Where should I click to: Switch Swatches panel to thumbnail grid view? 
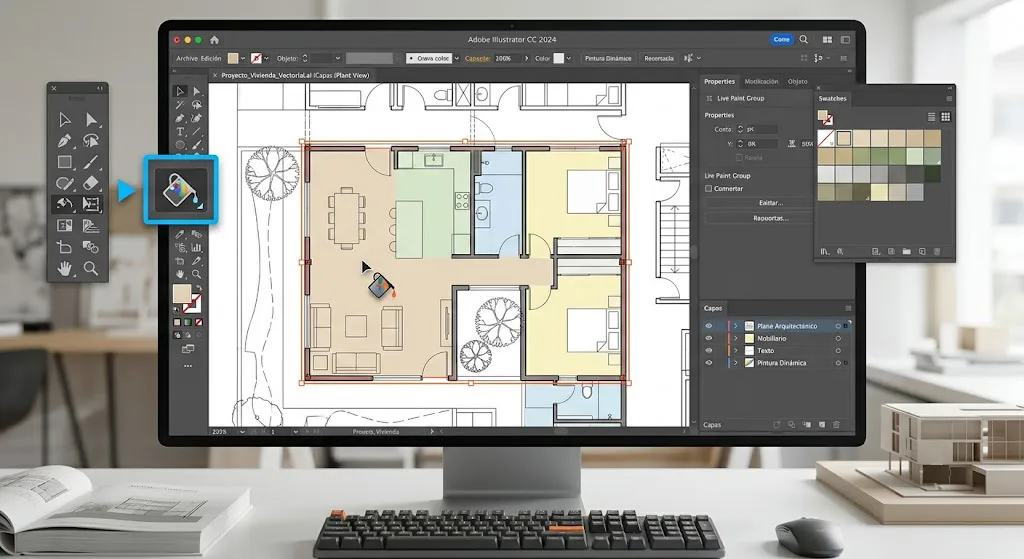tap(945, 117)
